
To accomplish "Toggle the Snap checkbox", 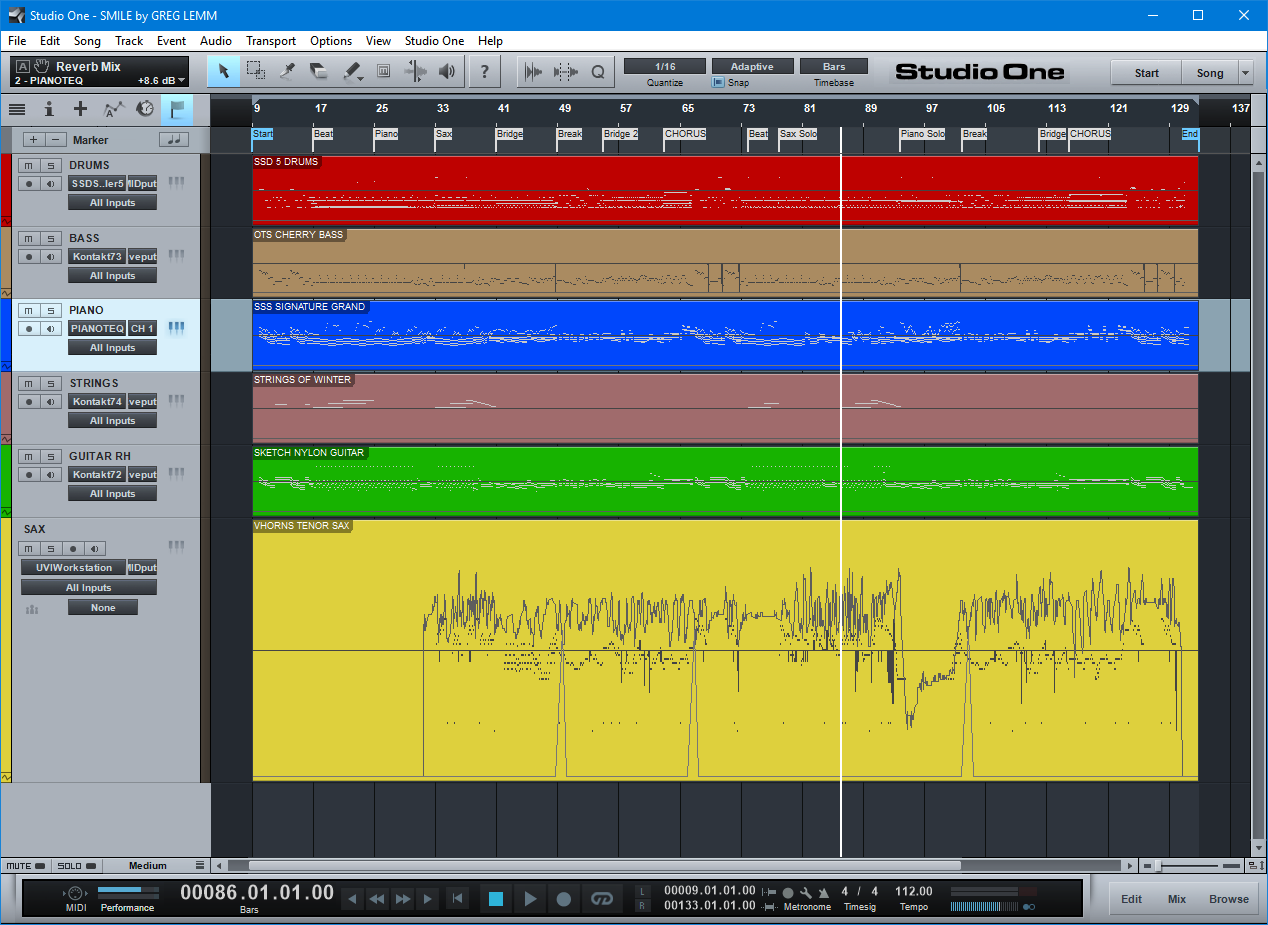I will click(x=718, y=83).
